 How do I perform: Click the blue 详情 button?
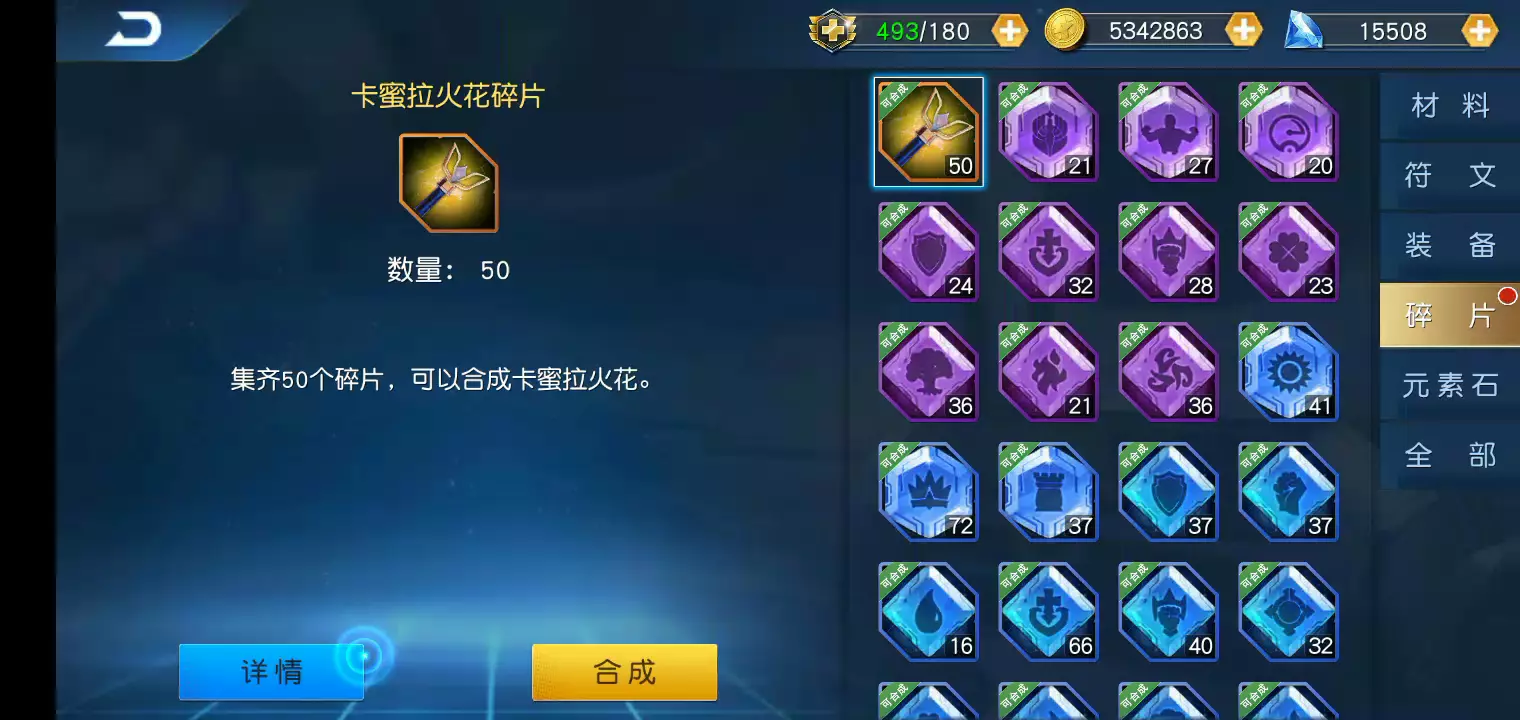click(271, 672)
